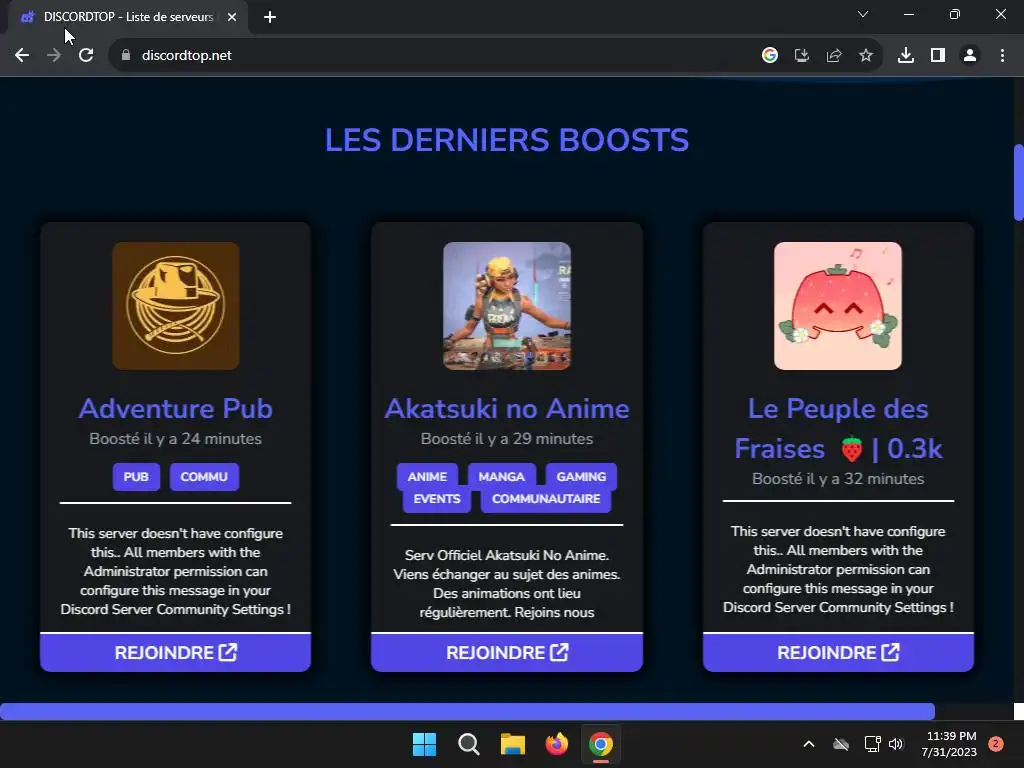
Task: Select the COMMU tag
Action: click(x=204, y=477)
